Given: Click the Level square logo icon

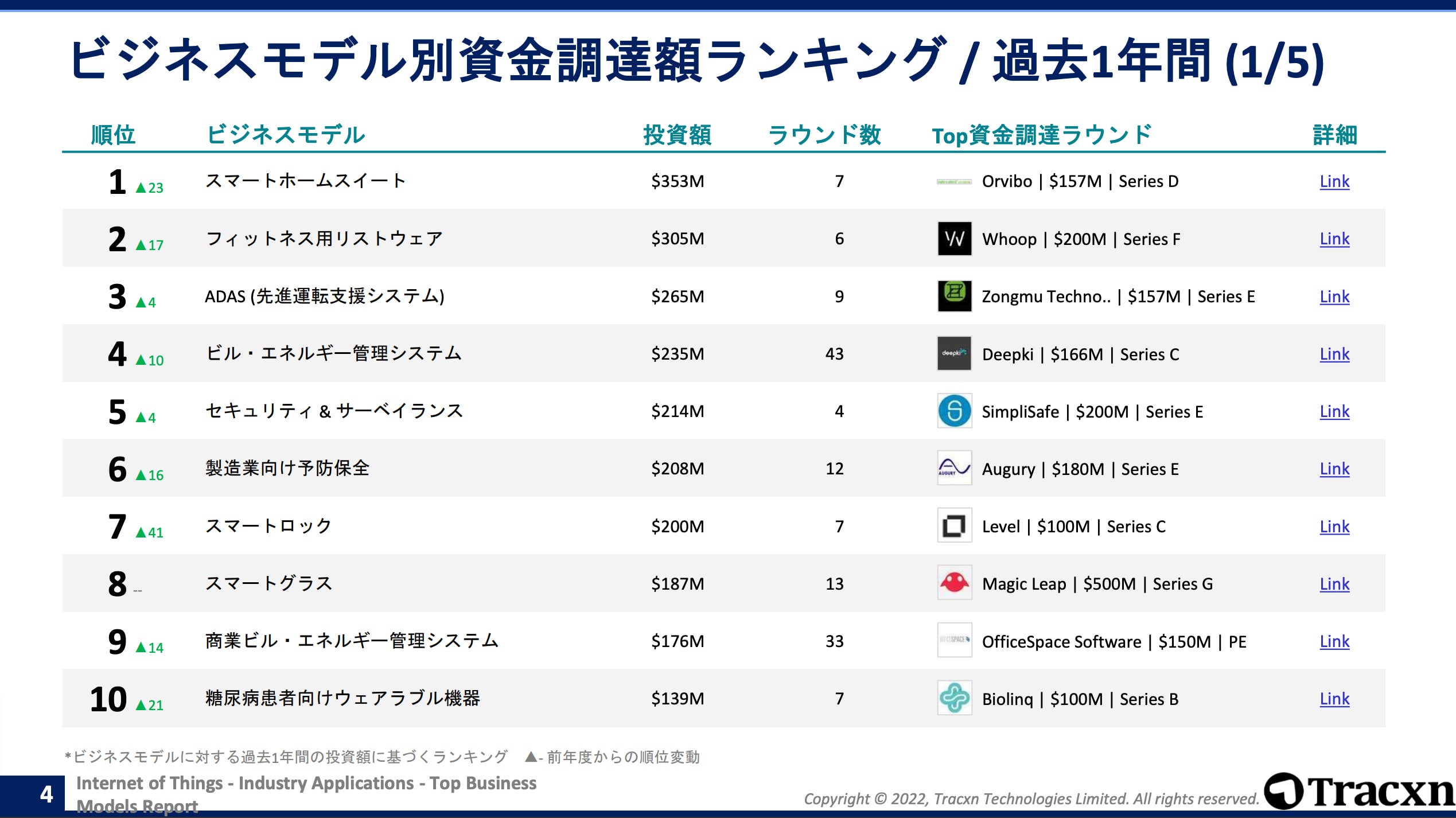Looking at the screenshot, I should 954,525.
